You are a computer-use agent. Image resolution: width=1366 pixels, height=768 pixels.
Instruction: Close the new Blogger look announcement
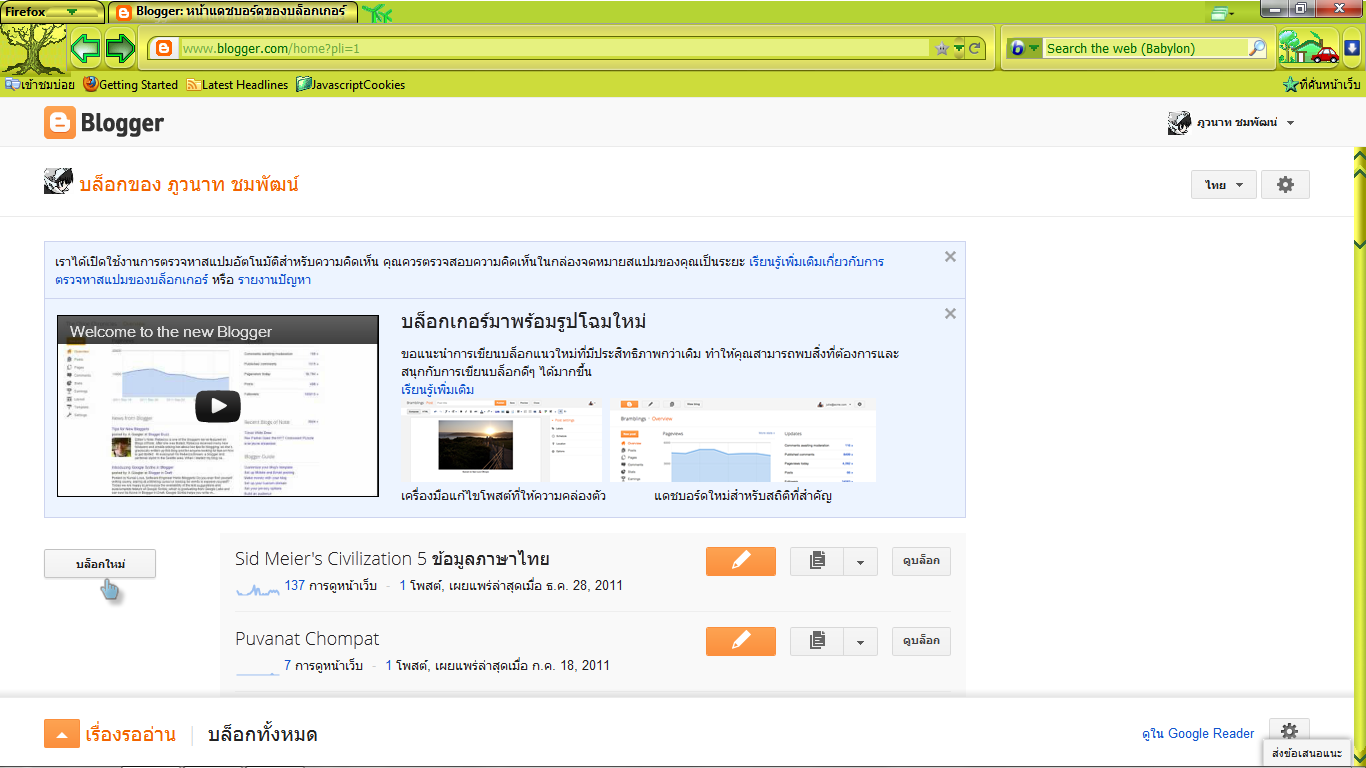click(950, 314)
